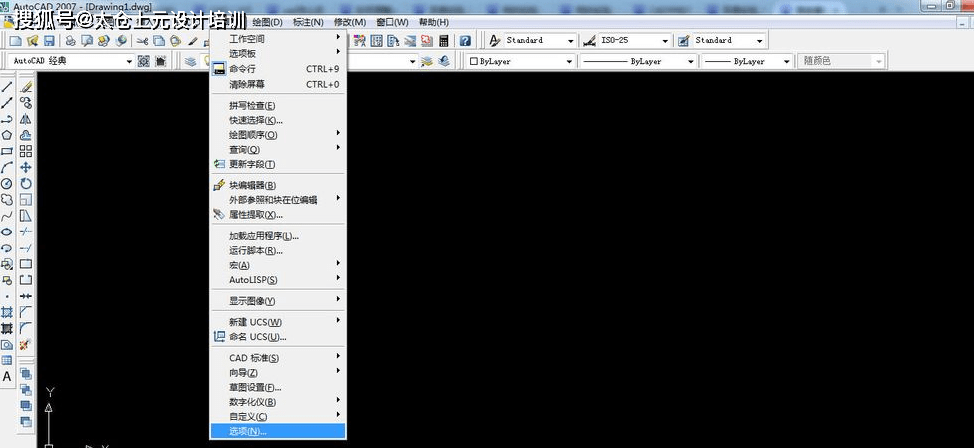Open 块编辑器(B) menu item
The image size is (974, 448).
click(278, 185)
